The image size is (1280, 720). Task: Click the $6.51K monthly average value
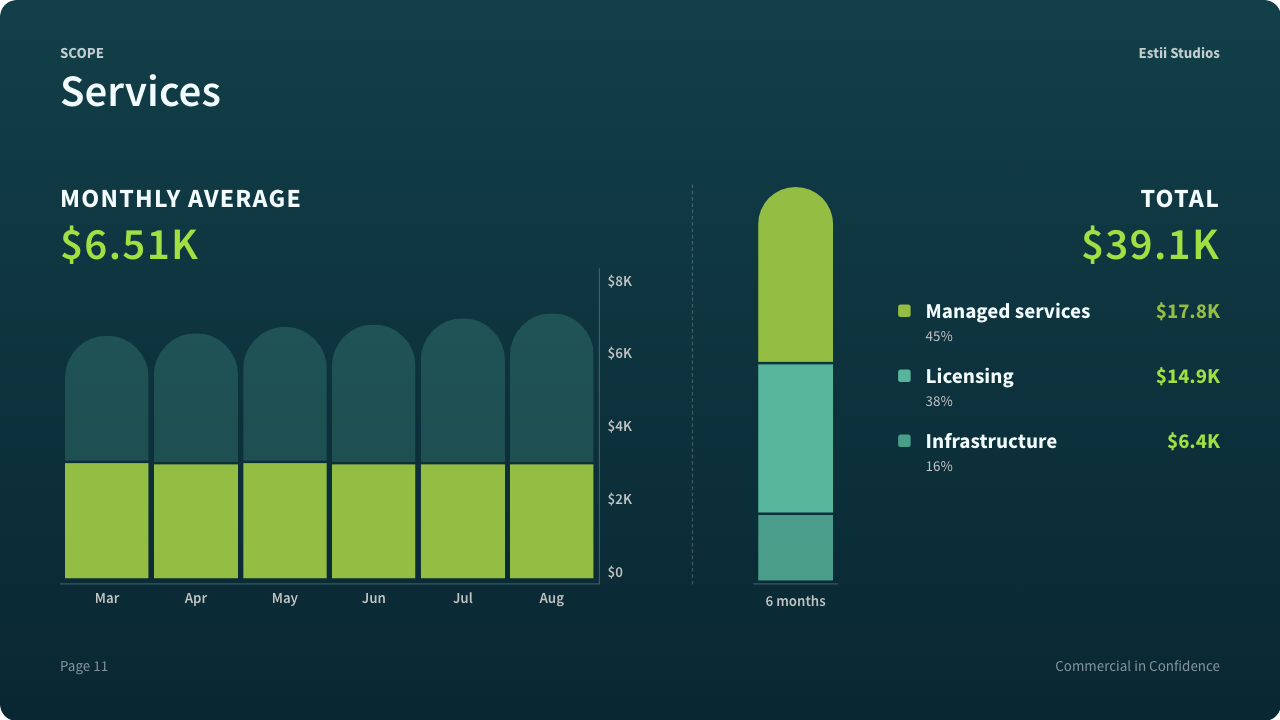coord(130,245)
